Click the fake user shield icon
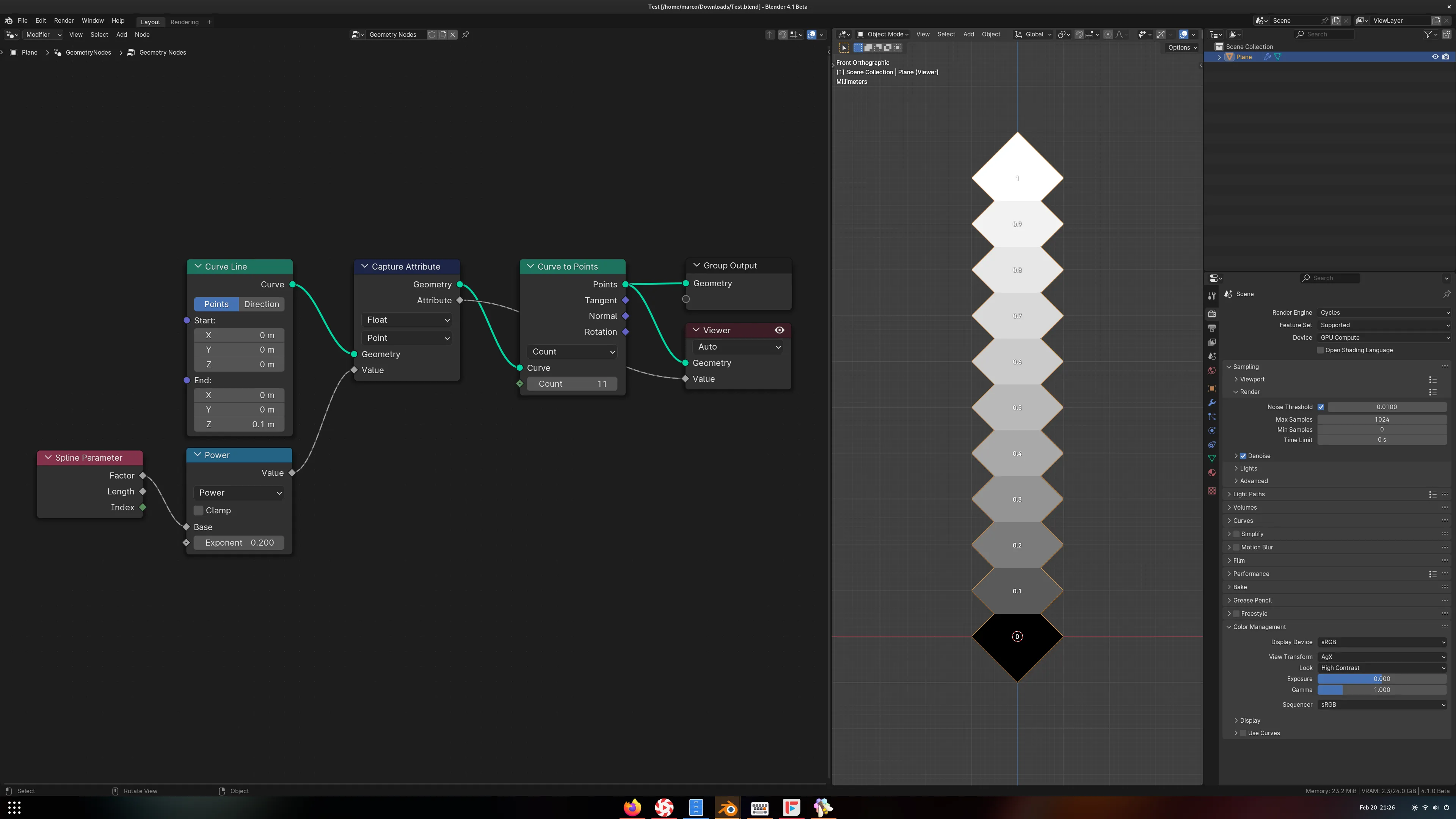The image size is (1456, 819). coord(432,35)
